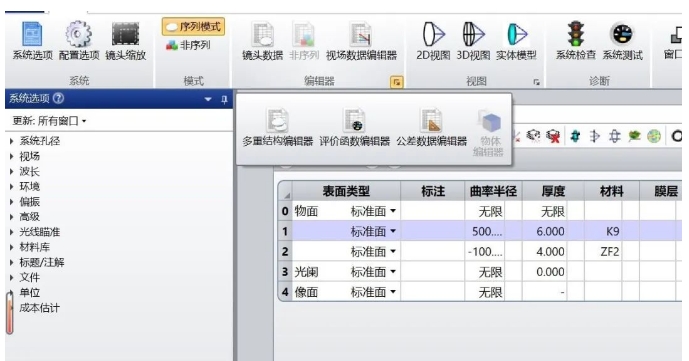Click the 曲率半径 column header
This screenshot has height=361, width=689.
[493, 191]
